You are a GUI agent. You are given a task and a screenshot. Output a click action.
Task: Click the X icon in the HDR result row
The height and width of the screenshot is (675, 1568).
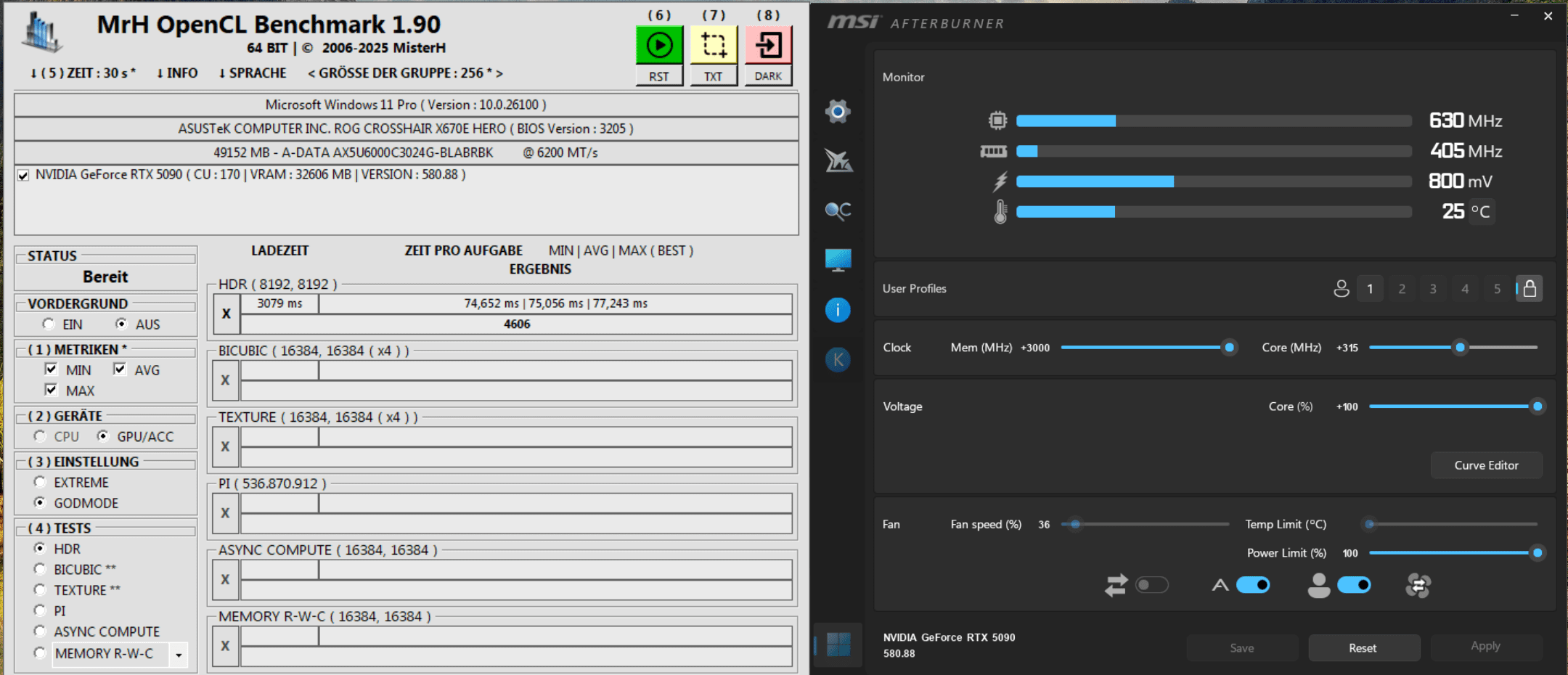pos(226,314)
